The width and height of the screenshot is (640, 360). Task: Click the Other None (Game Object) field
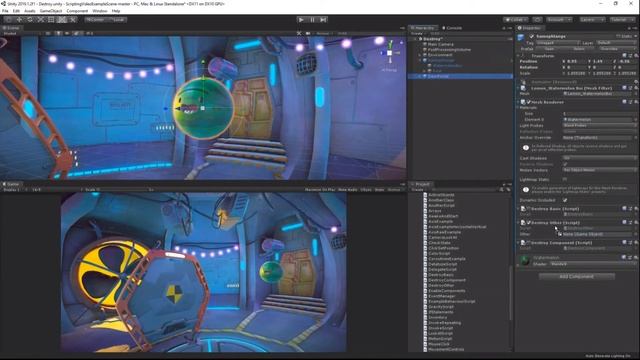[x=597, y=234]
